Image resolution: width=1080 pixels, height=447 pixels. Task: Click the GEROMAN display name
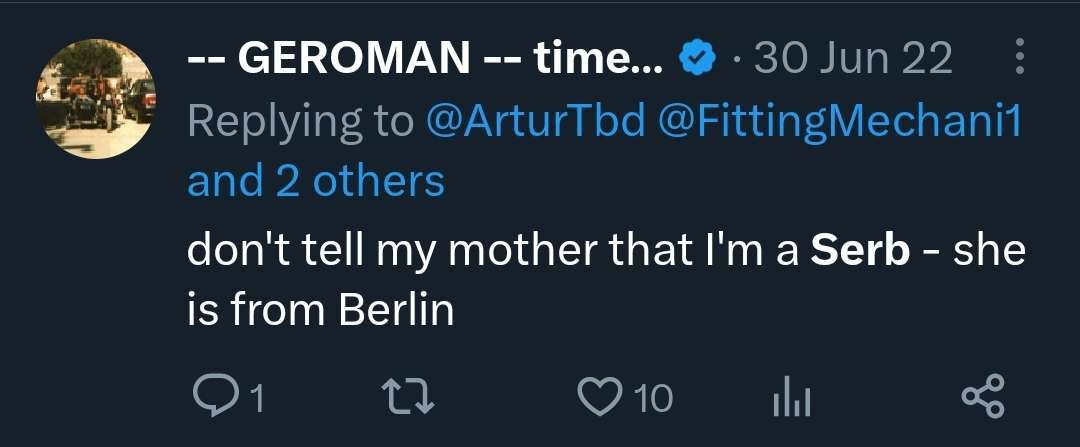(424, 61)
